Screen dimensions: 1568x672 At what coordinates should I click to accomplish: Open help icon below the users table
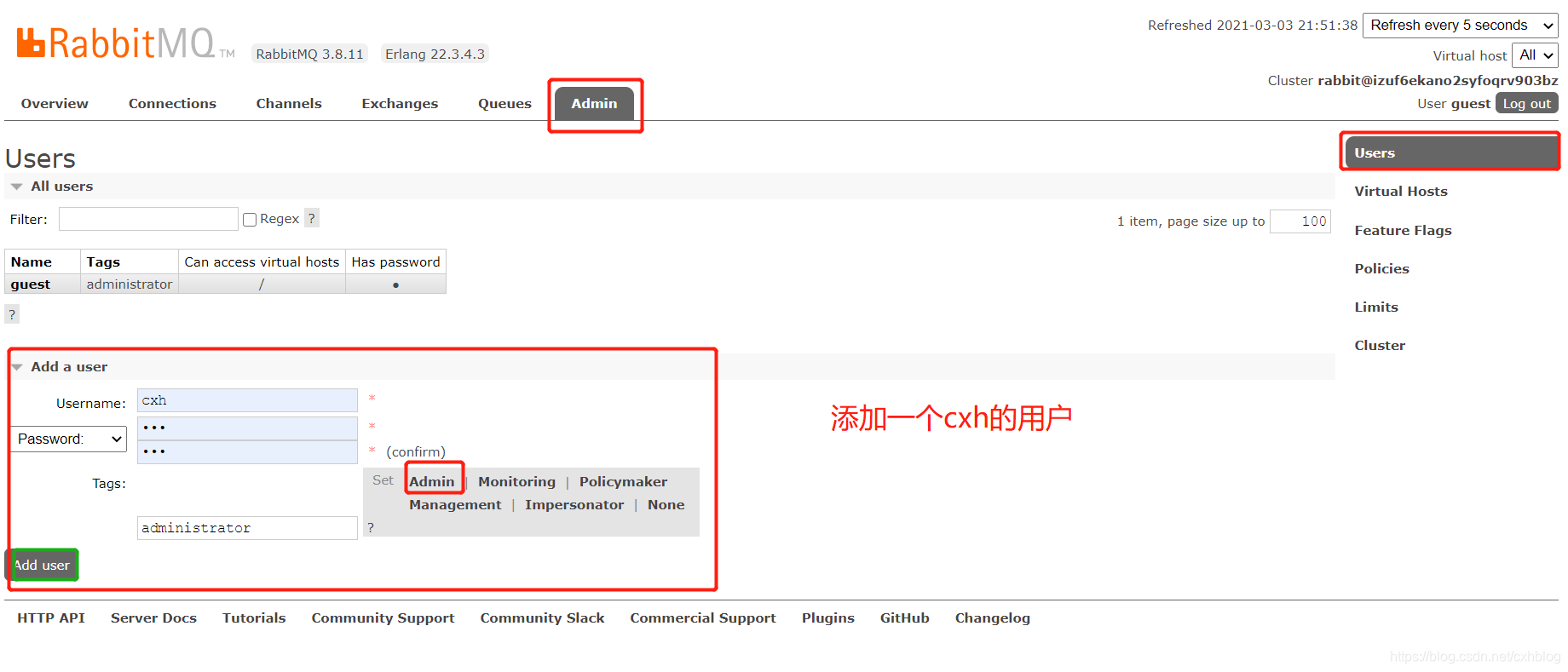[12, 314]
